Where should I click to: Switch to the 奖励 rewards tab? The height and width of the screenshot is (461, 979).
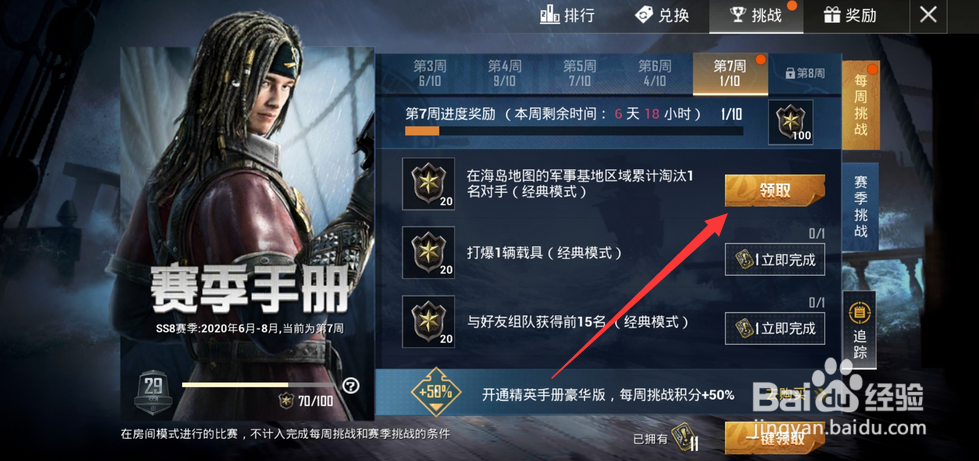[x=850, y=16]
